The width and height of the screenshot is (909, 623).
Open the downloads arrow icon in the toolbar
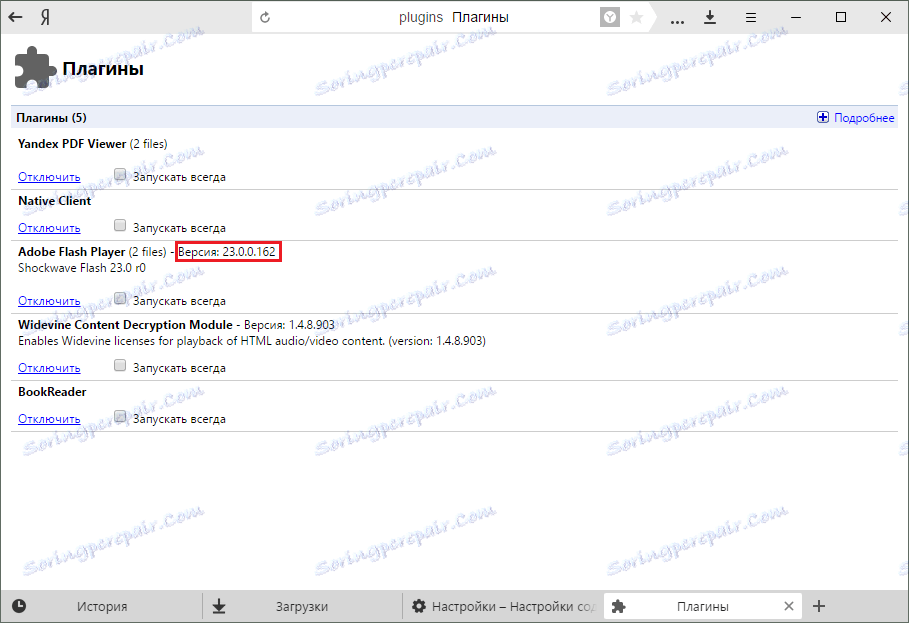coord(710,17)
